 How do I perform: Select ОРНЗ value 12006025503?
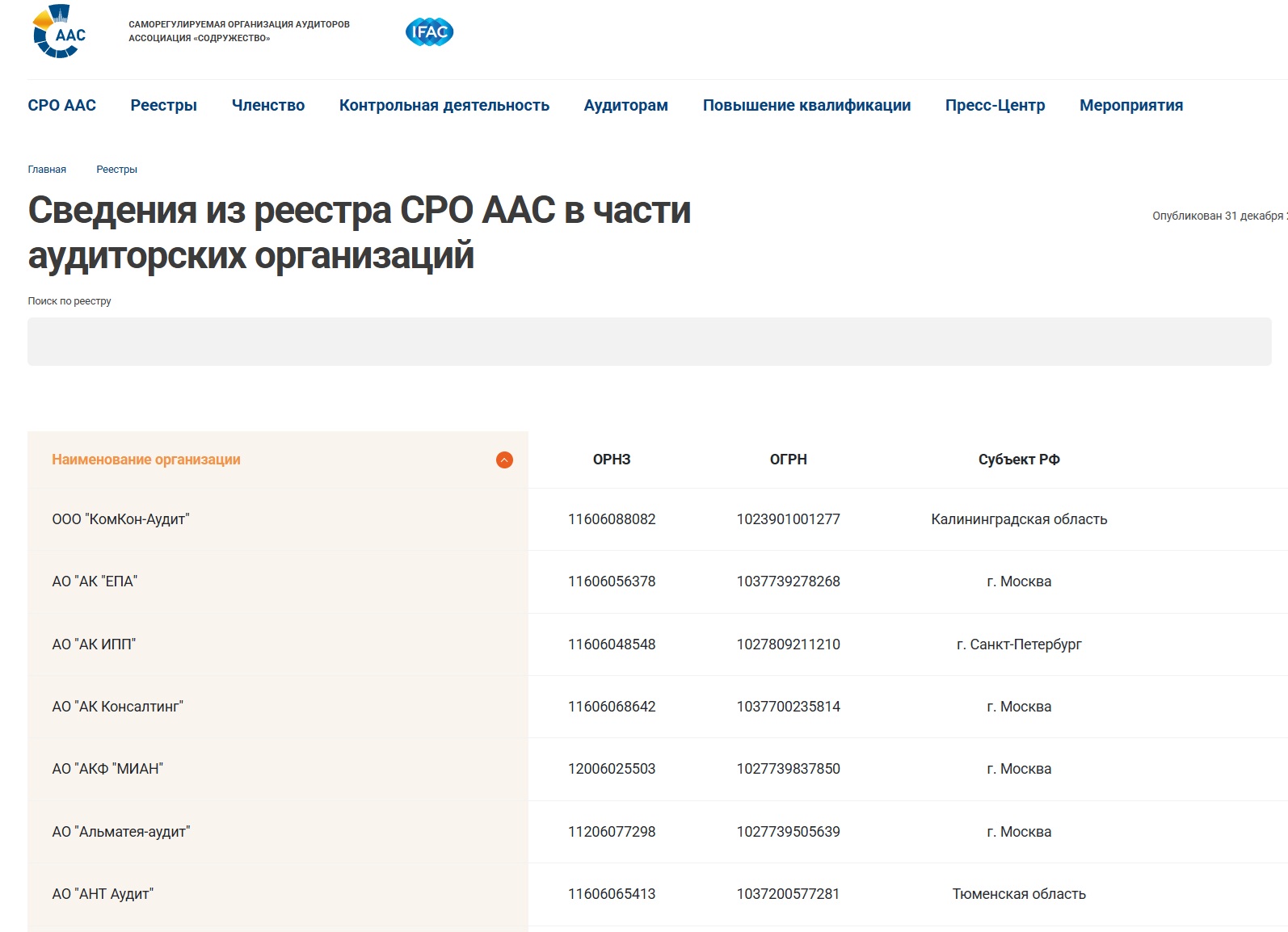[612, 769]
